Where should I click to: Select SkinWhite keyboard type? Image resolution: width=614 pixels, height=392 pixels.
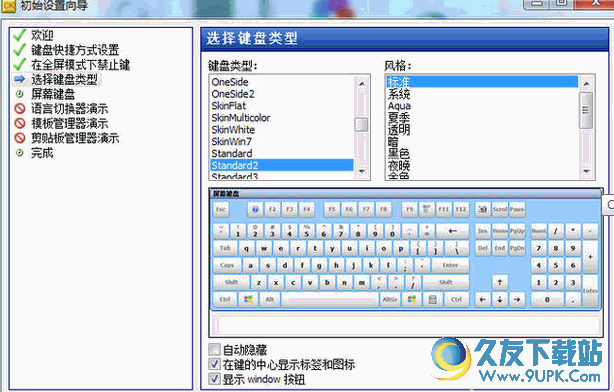(x=282, y=130)
